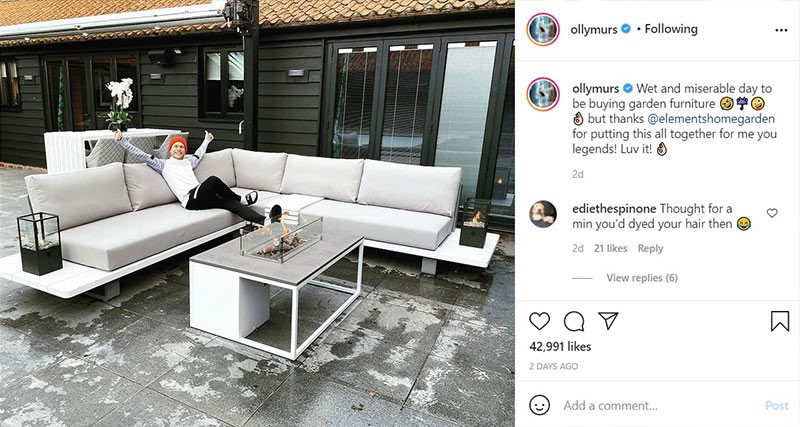Screen dimensions: 800x427
Task: Click the Post button
Action: click(777, 406)
